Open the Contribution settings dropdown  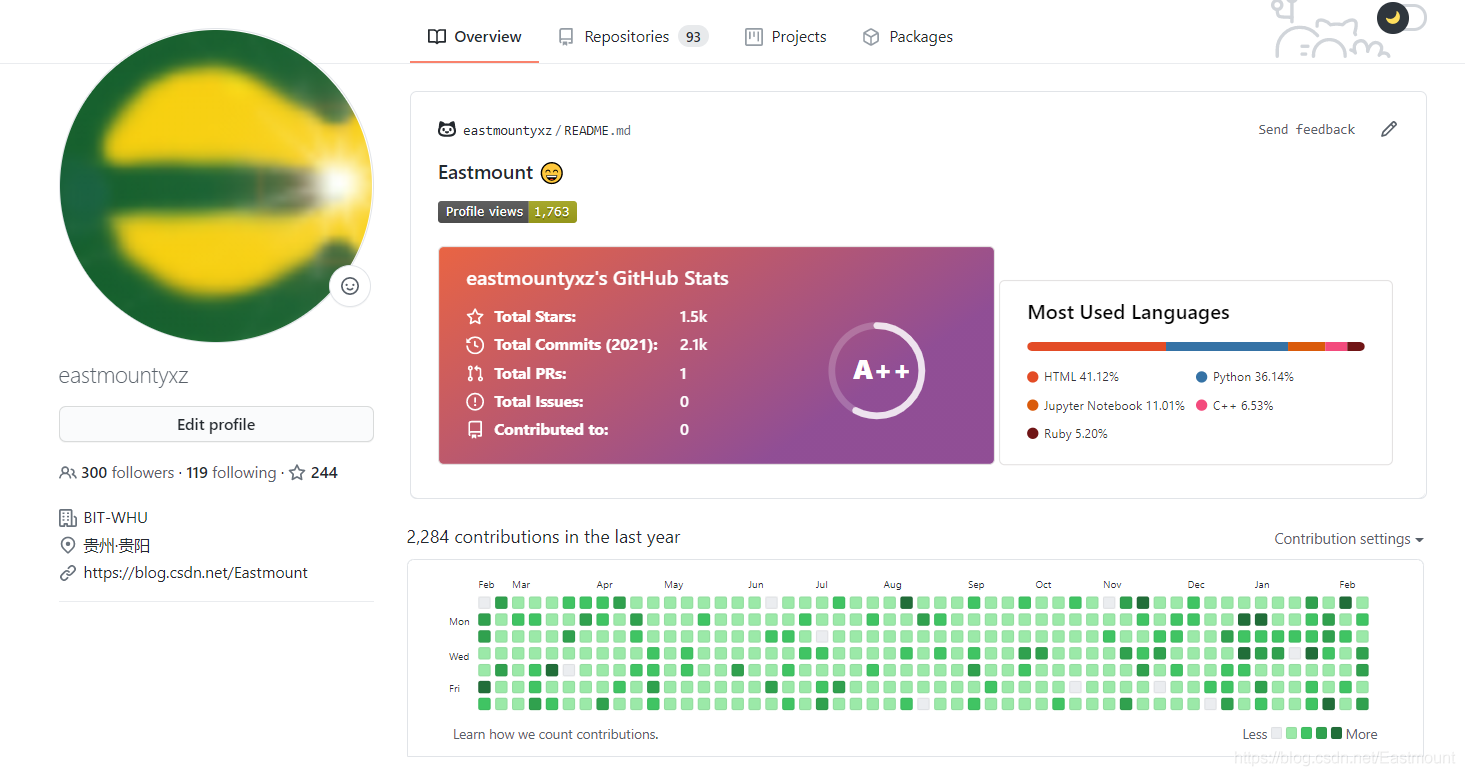[1348, 539]
